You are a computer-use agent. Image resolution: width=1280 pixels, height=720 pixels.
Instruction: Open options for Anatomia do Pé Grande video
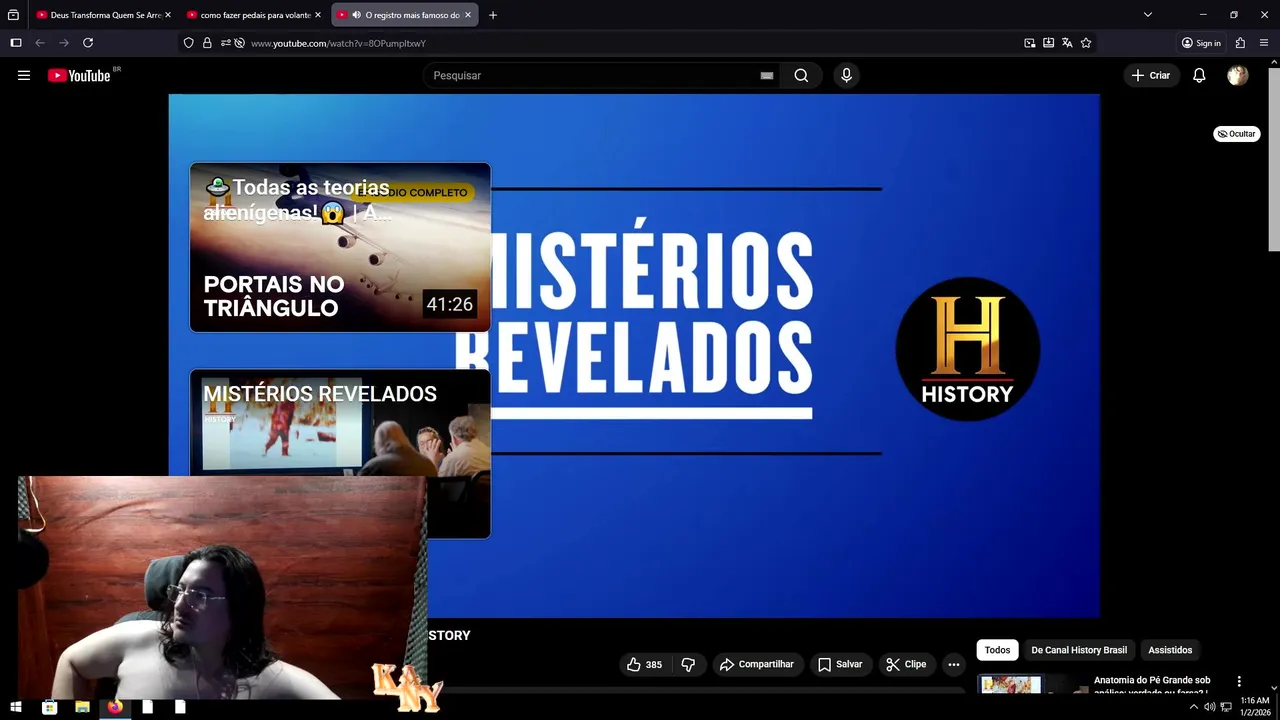click(x=1239, y=681)
